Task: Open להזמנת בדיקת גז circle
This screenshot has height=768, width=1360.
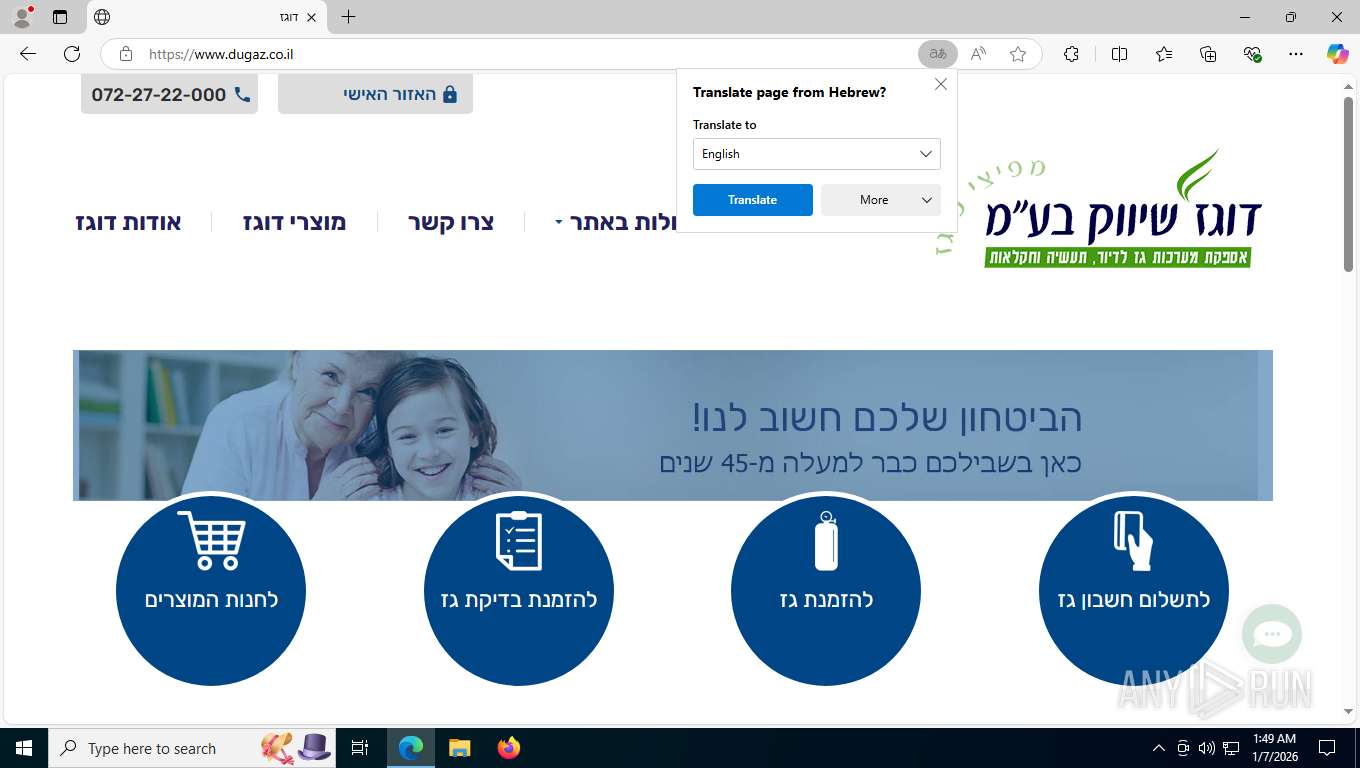Action: tap(518, 590)
